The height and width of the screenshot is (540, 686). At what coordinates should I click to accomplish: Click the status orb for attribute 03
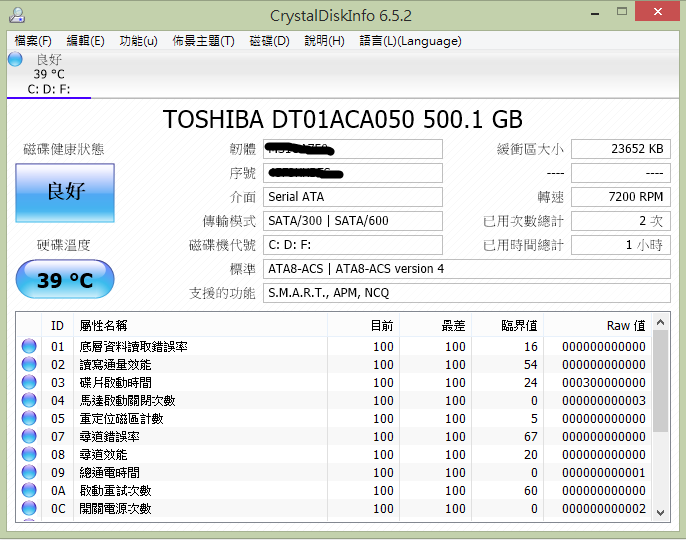click(x=29, y=382)
